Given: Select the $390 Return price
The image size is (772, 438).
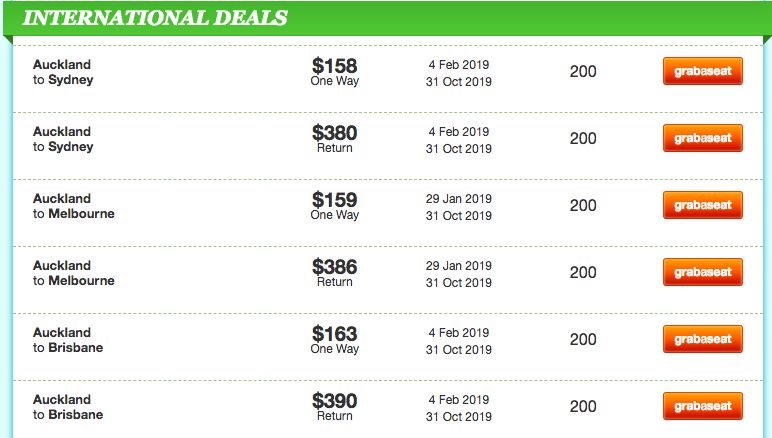Looking at the screenshot, I should tap(335, 407).
